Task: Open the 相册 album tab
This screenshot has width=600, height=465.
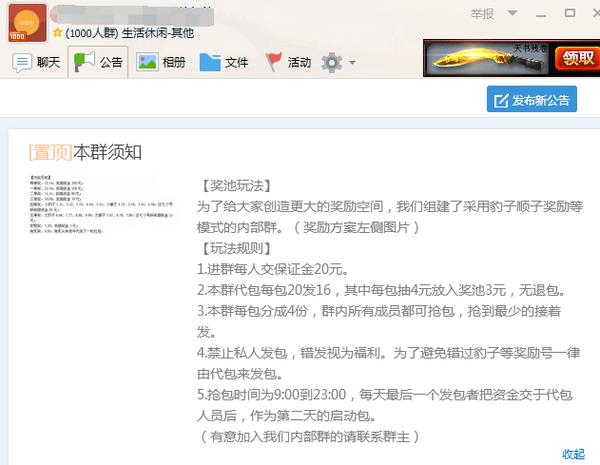Action: [x=161, y=62]
